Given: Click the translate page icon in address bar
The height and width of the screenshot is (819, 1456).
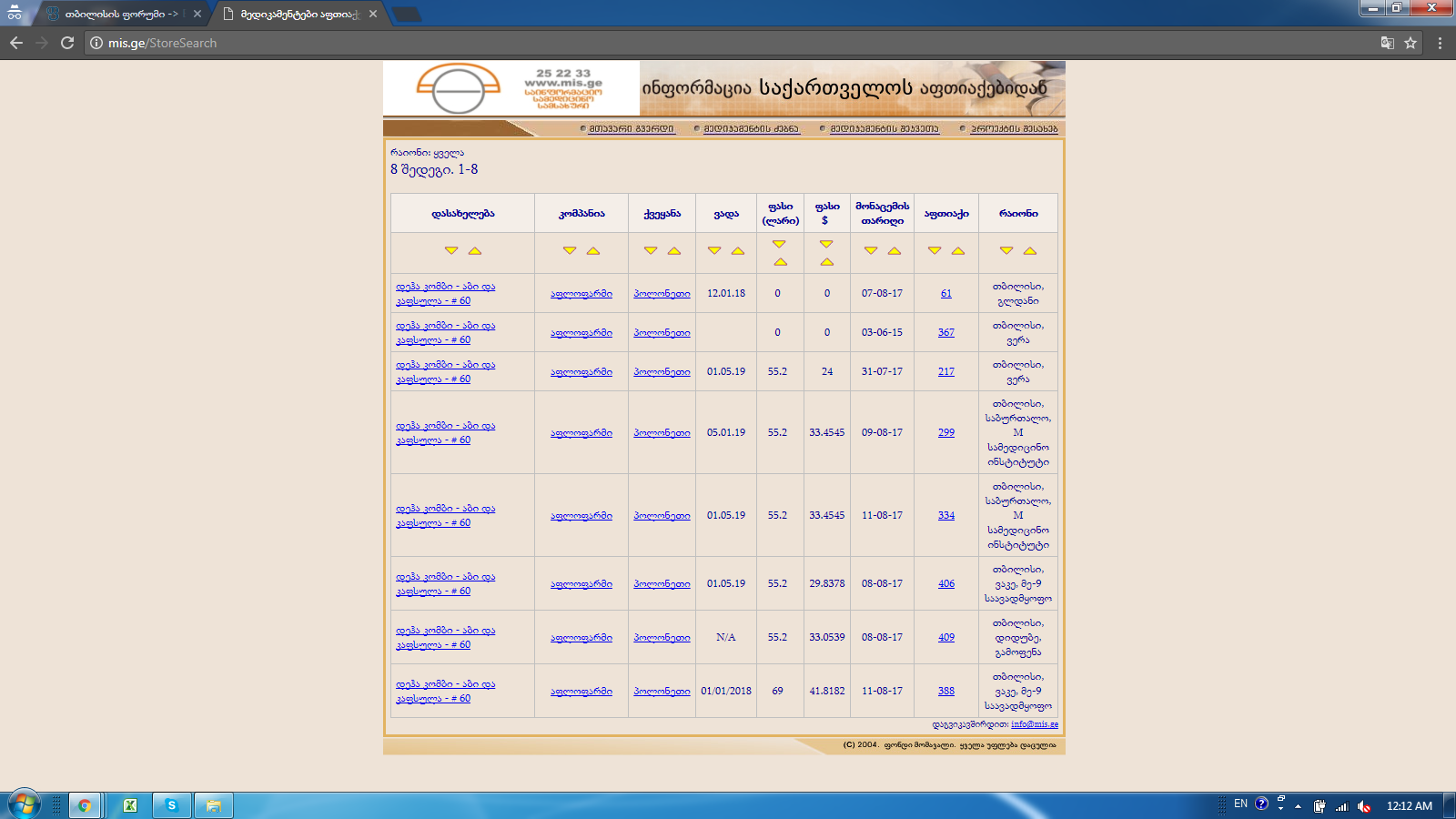Looking at the screenshot, I should [x=1388, y=43].
